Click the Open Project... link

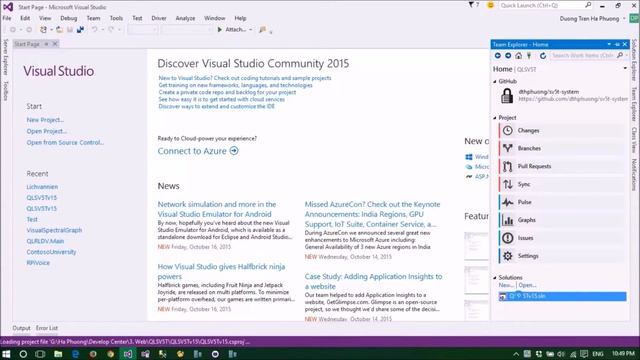tap(47, 131)
